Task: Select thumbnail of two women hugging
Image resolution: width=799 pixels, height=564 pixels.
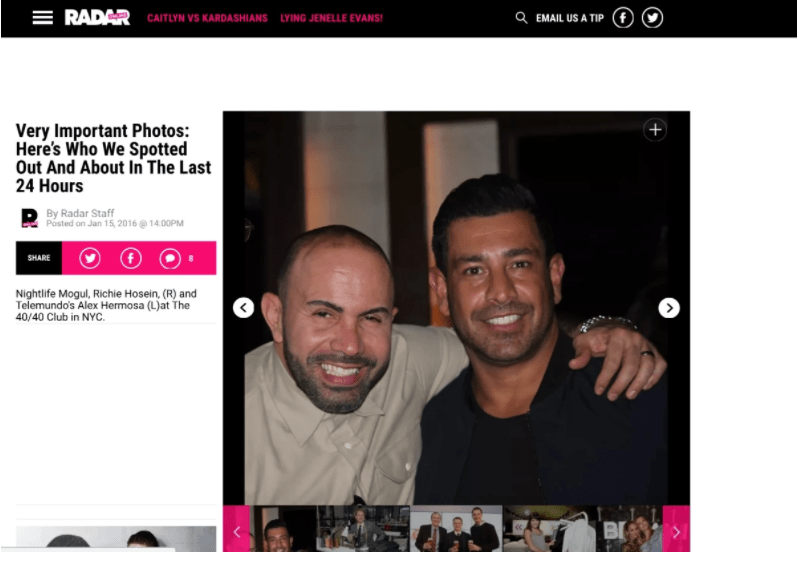Action: (x=630, y=529)
